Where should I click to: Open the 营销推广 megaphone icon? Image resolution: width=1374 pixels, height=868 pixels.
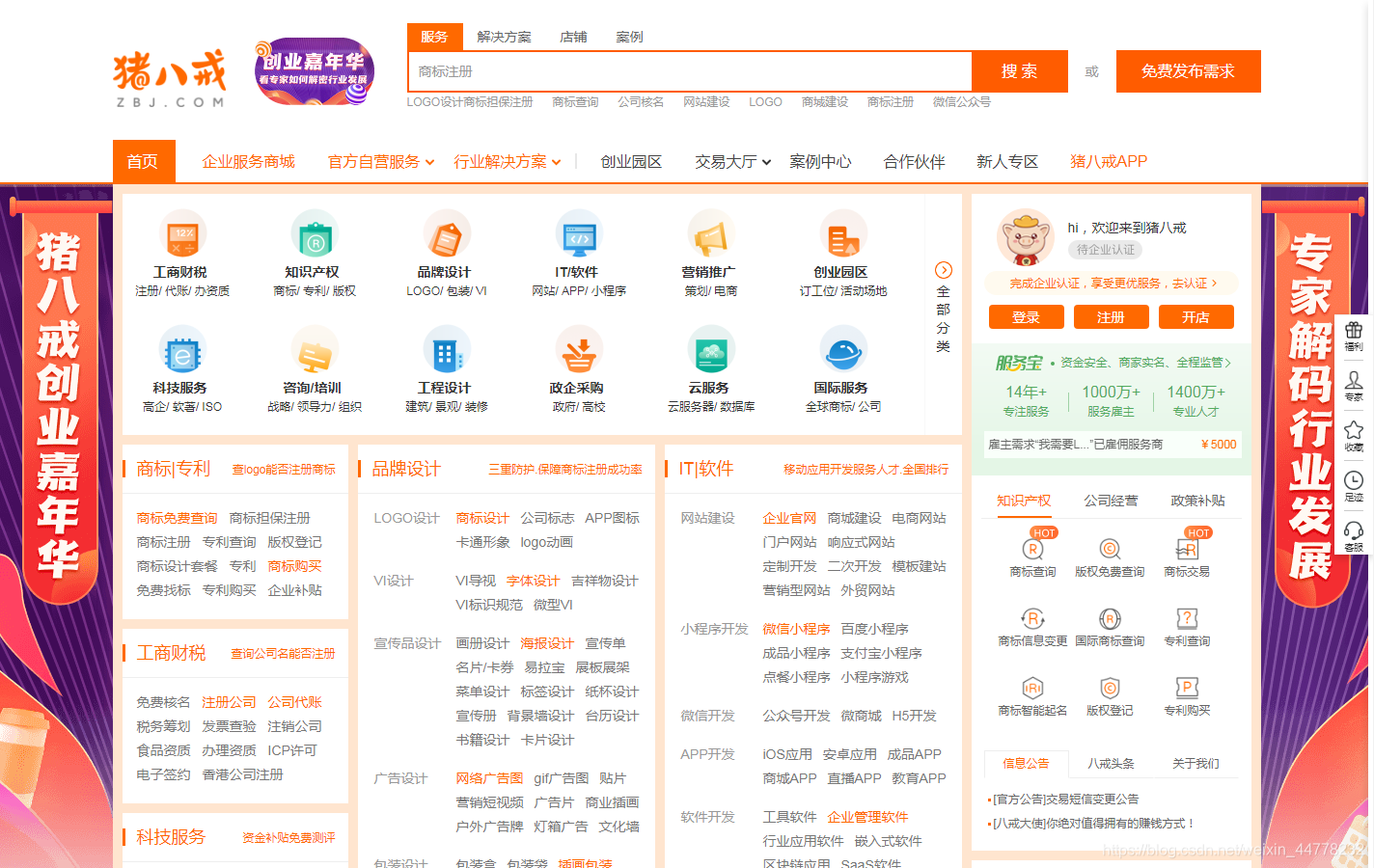[711, 234]
